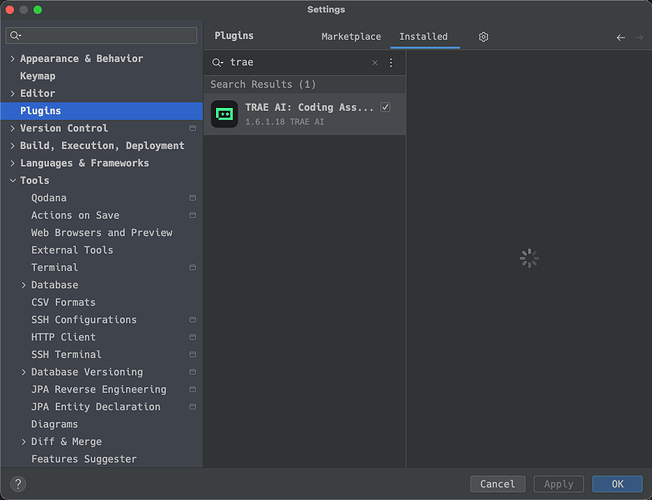
Task: Select Plugins in the settings tree
Action: (101, 111)
